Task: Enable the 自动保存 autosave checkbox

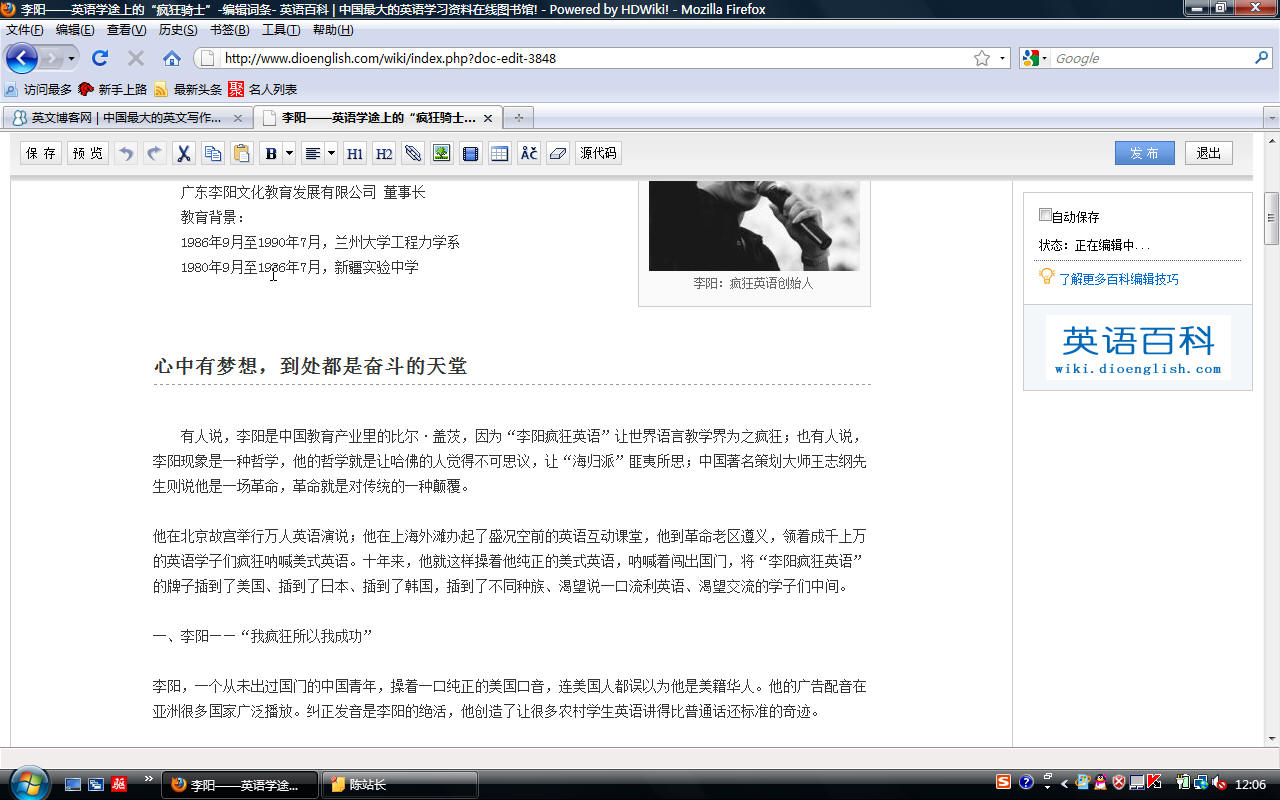Action: point(1045,215)
